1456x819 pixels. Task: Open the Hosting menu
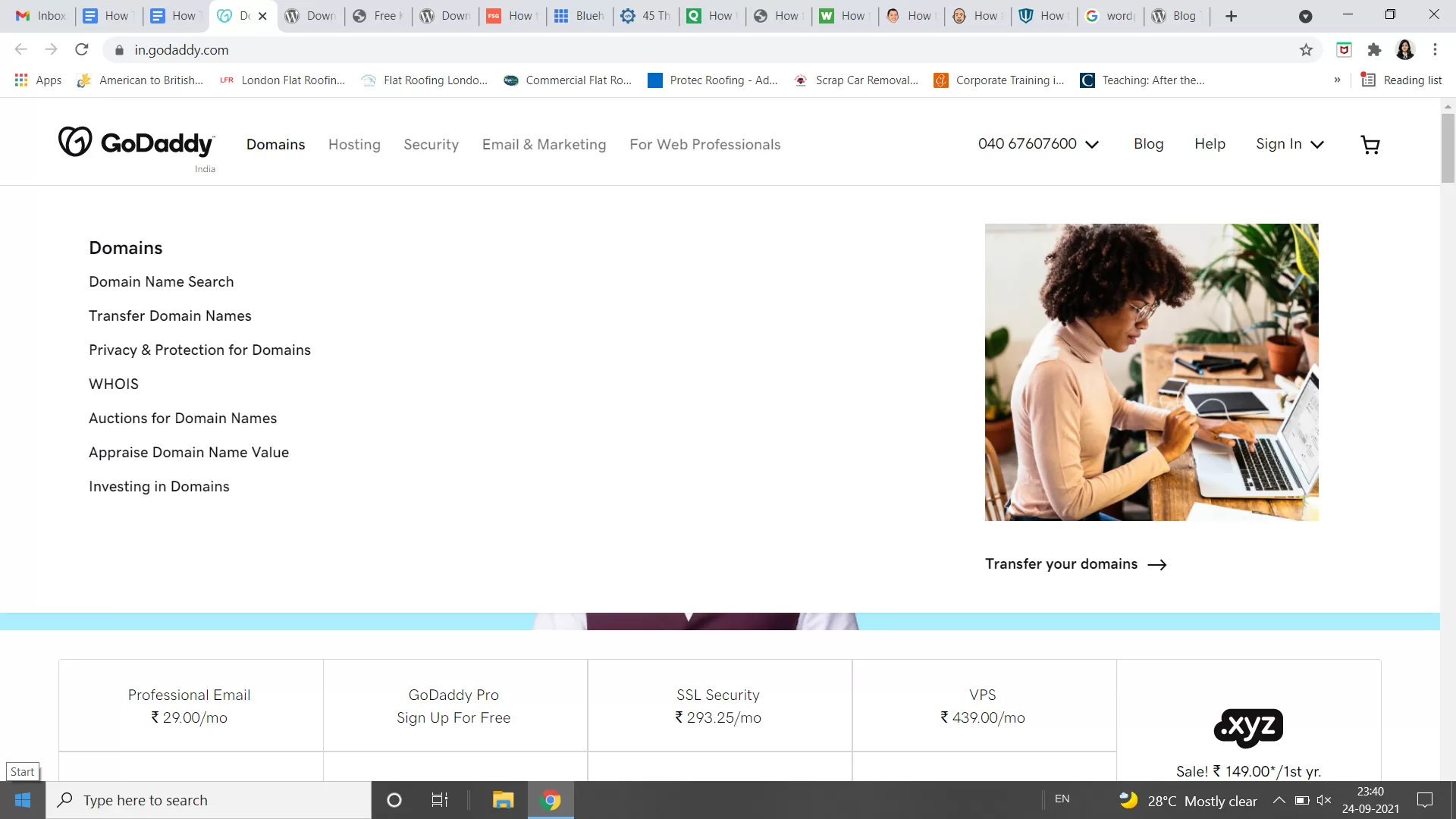coord(354,145)
